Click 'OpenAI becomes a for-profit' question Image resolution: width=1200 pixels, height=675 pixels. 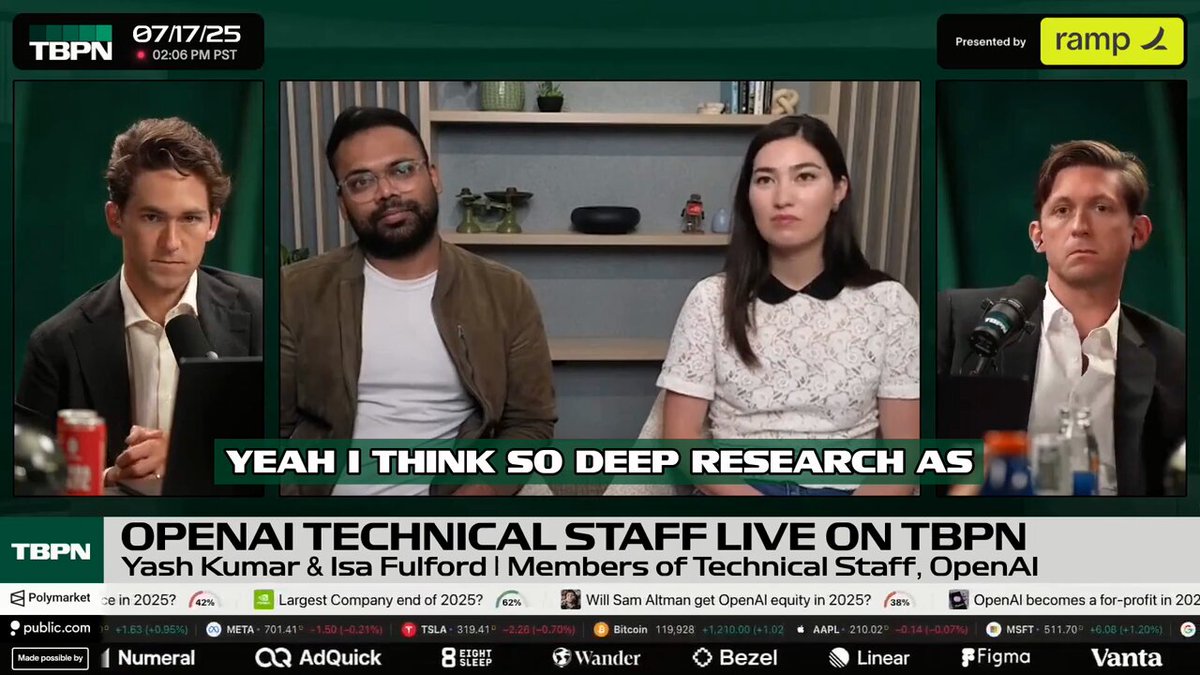tap(1086, 600)
